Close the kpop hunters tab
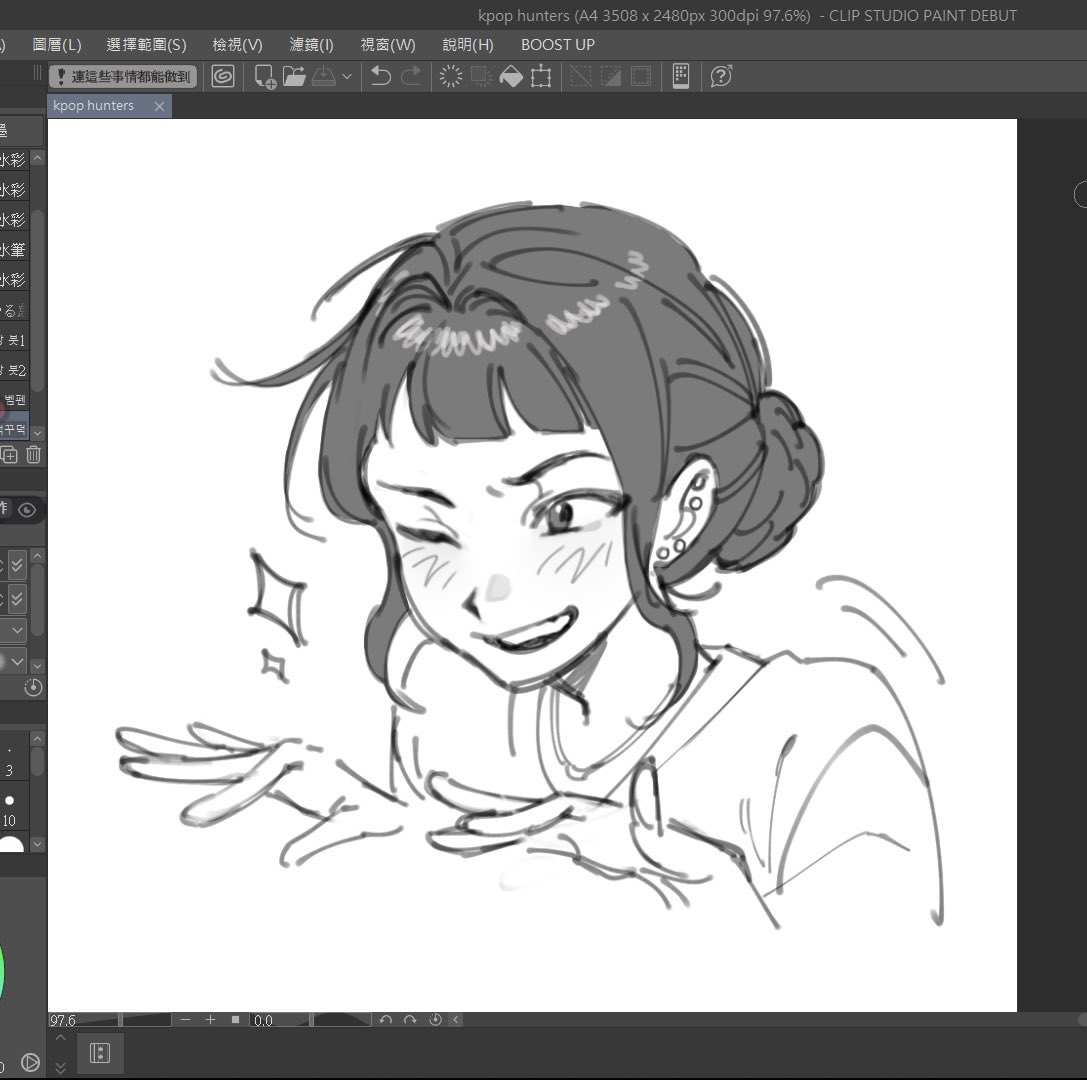 pyautogui.click(x=159, y=106)
